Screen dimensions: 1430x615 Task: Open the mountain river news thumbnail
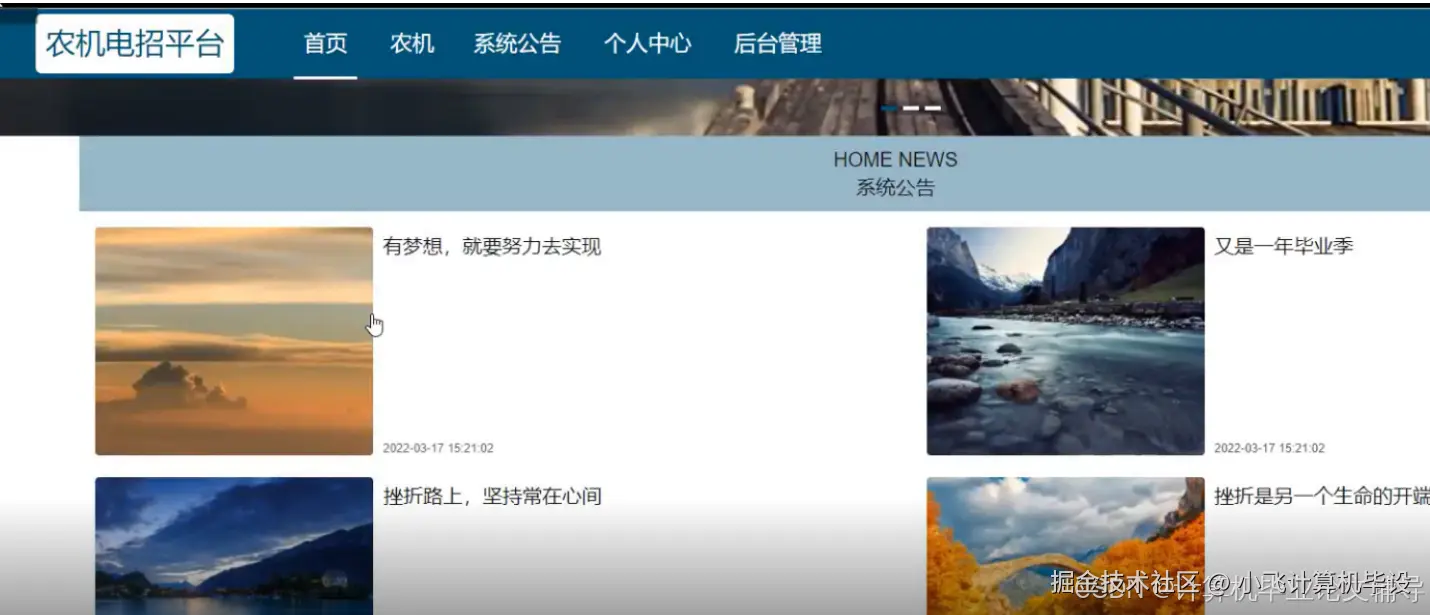point(1065,341)
